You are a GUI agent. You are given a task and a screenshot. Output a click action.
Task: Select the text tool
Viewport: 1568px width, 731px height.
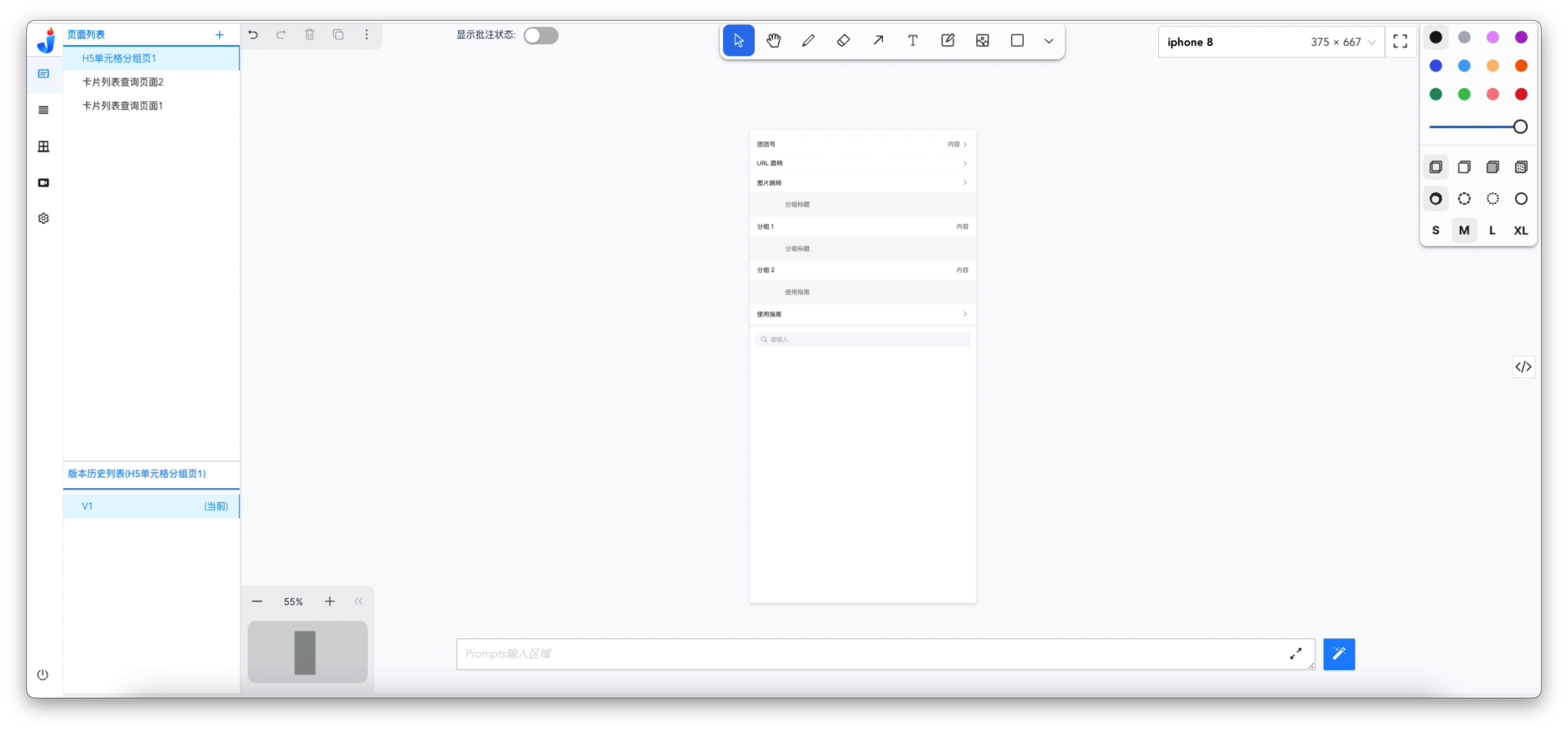tap(912, 41)
